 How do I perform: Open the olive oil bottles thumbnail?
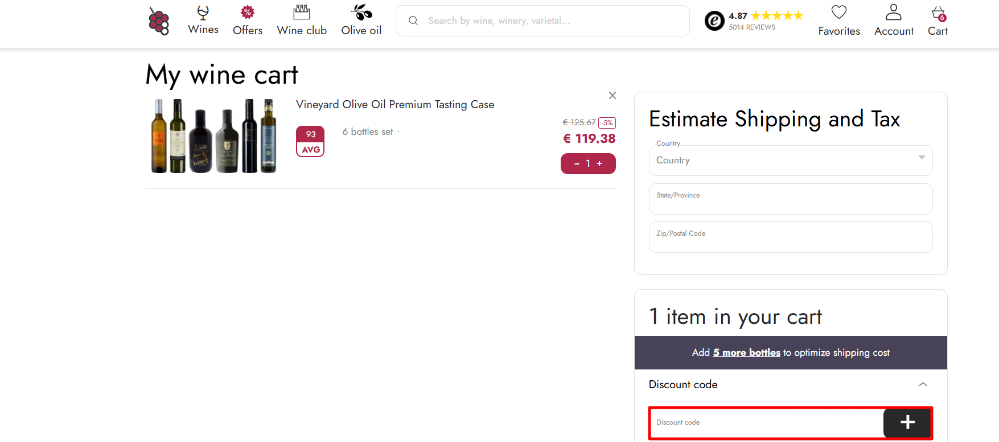pos(214,136)
